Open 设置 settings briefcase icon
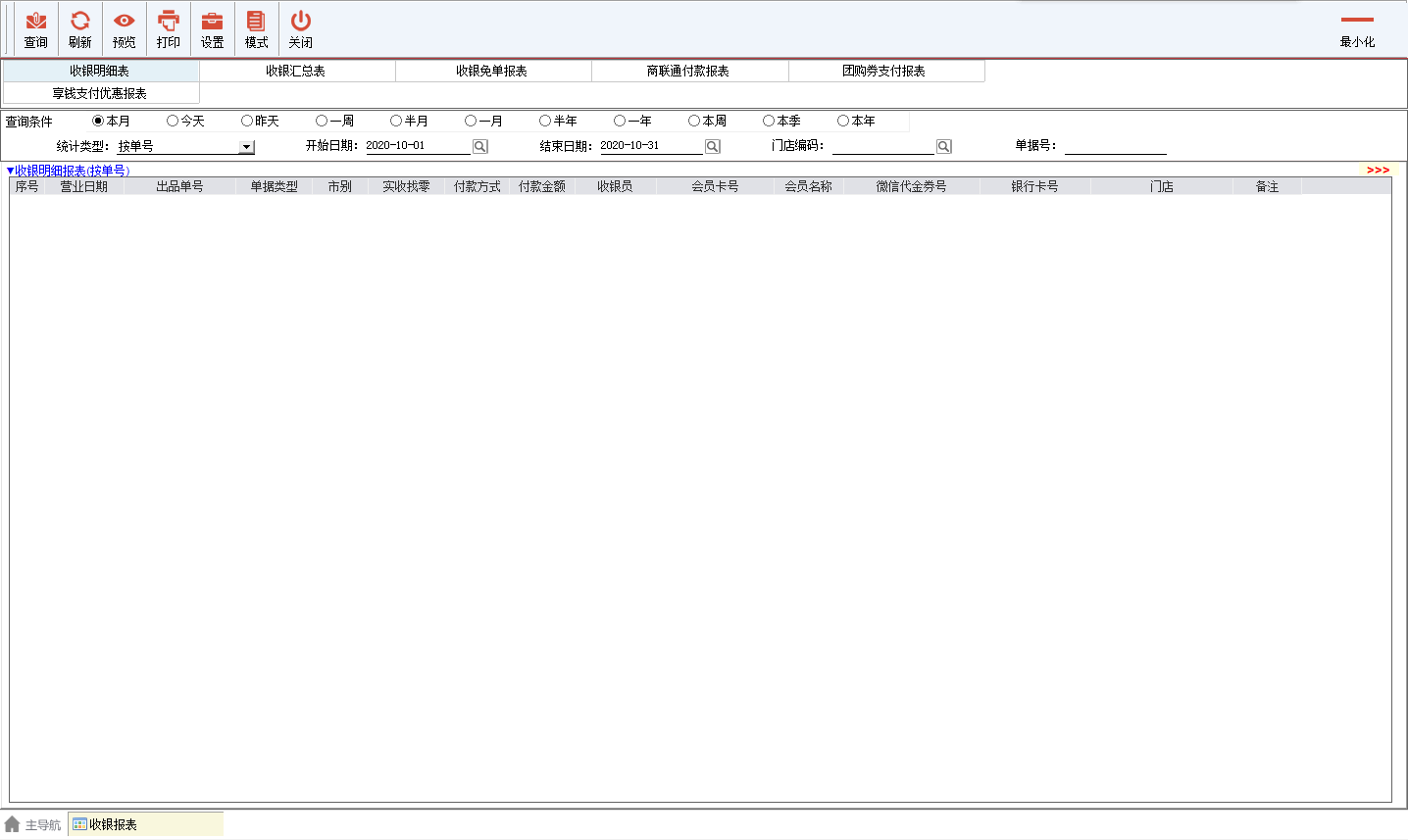The image size is (1408, 840). tap(213, 21)
